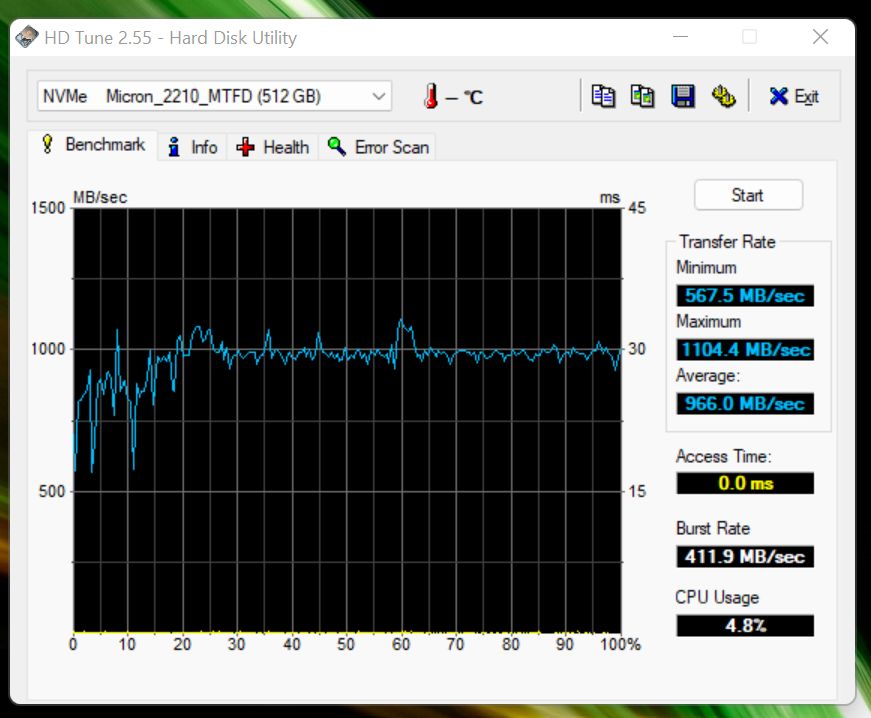Click the magnifier Error Scan icon
Viewport: 871px width, 718px height.
pos(336,146)
